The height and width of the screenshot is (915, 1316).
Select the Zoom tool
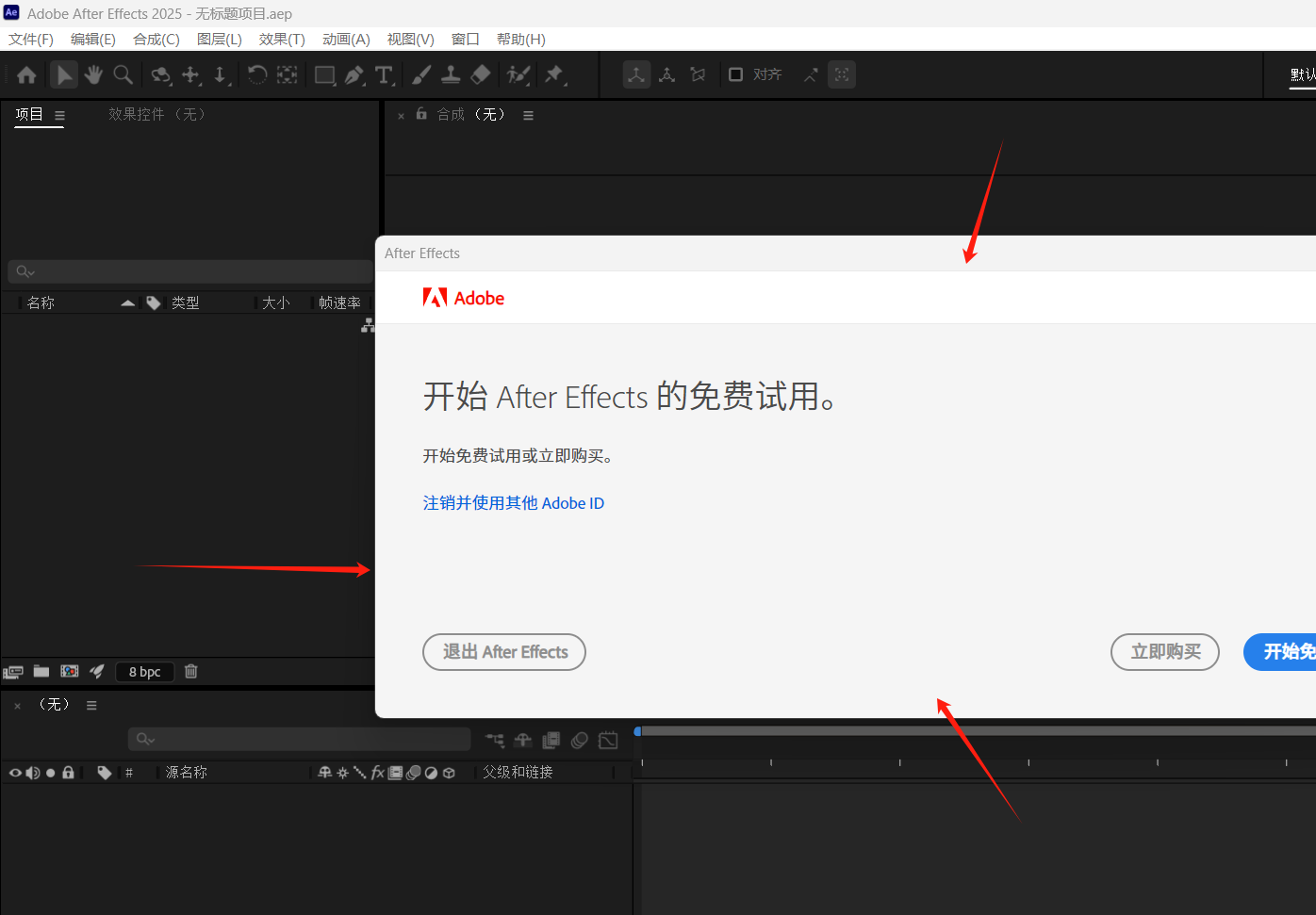coord(123,74)
